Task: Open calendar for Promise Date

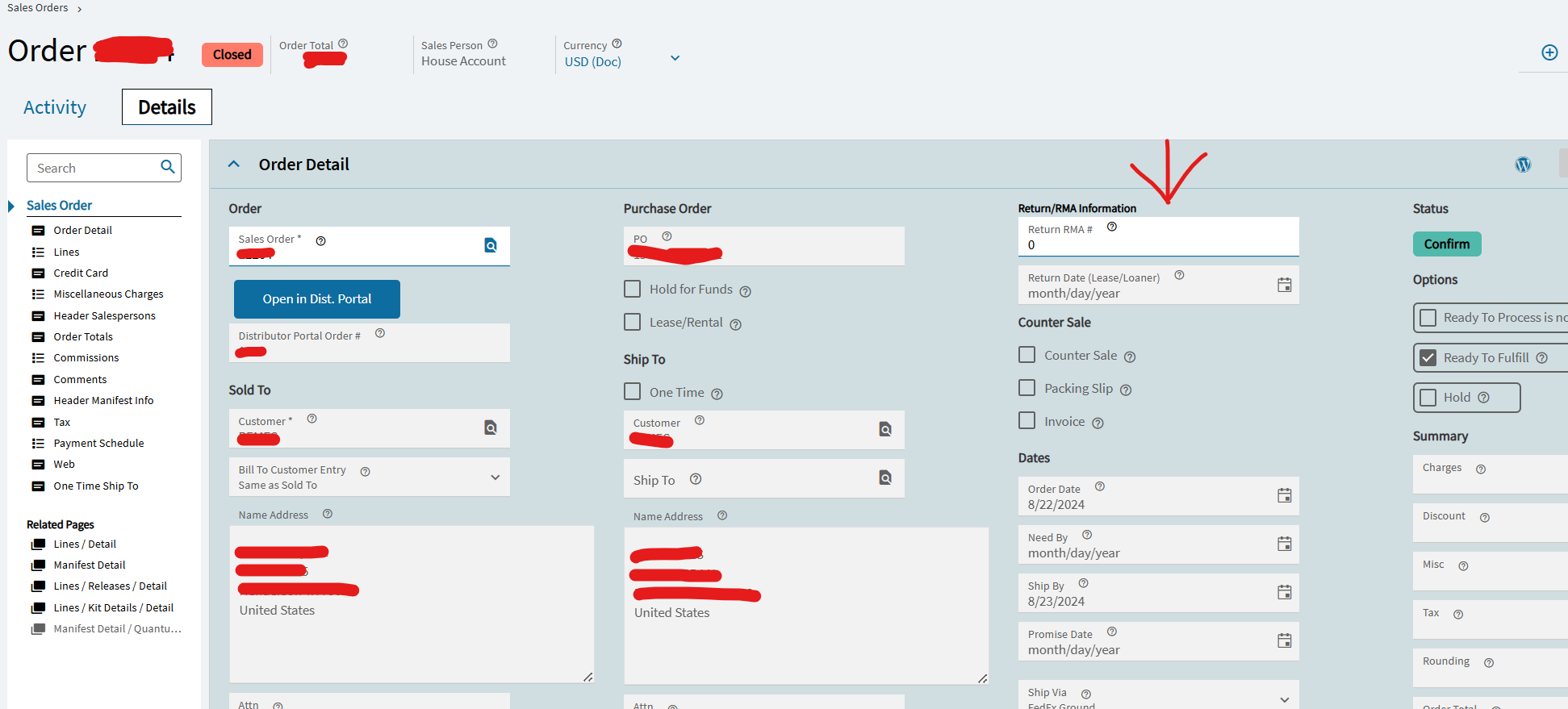Action: pos(1285,640)
